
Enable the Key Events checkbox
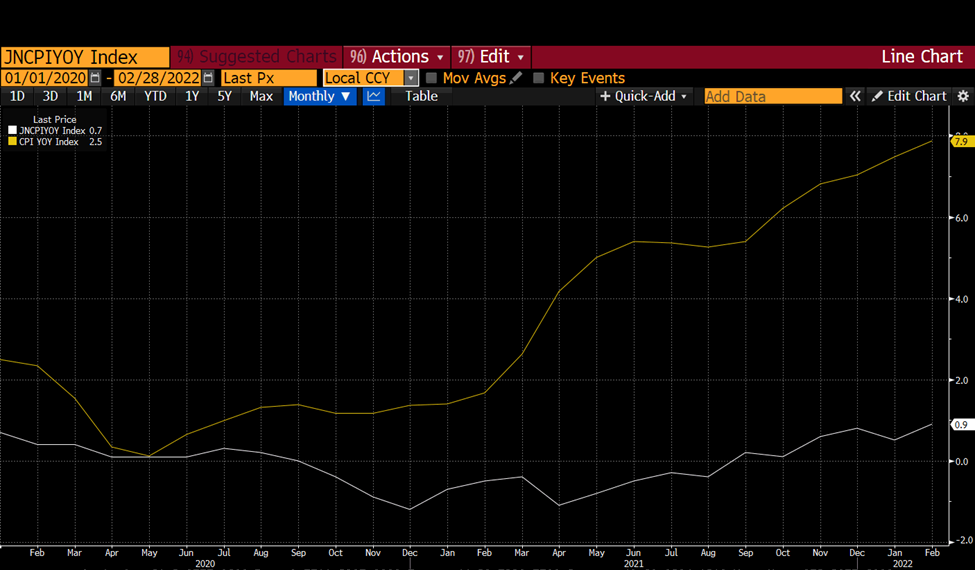point(538,78)
